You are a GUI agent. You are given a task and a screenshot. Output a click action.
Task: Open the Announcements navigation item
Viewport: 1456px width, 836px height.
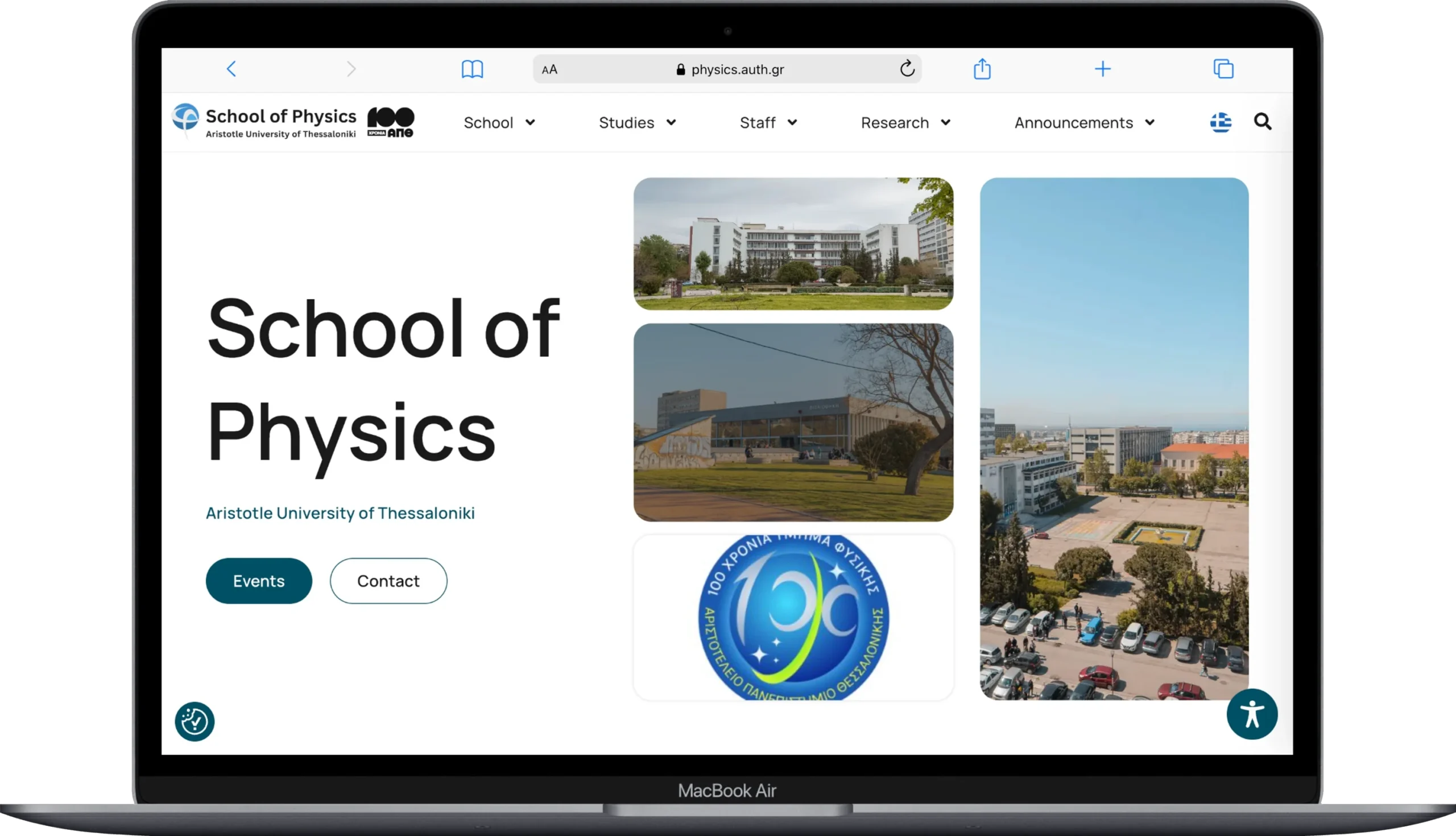[x=1074, y=122]
